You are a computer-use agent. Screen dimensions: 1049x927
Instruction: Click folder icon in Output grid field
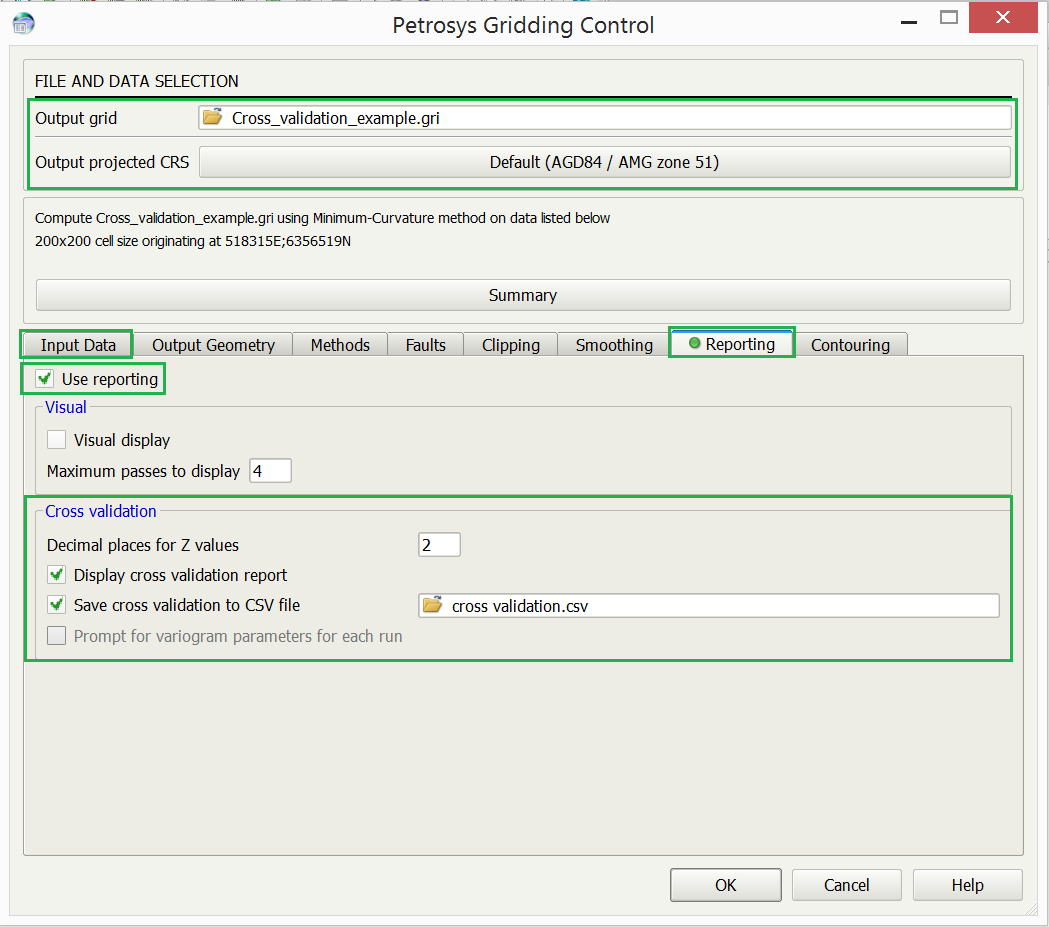[x=213, y=118]
